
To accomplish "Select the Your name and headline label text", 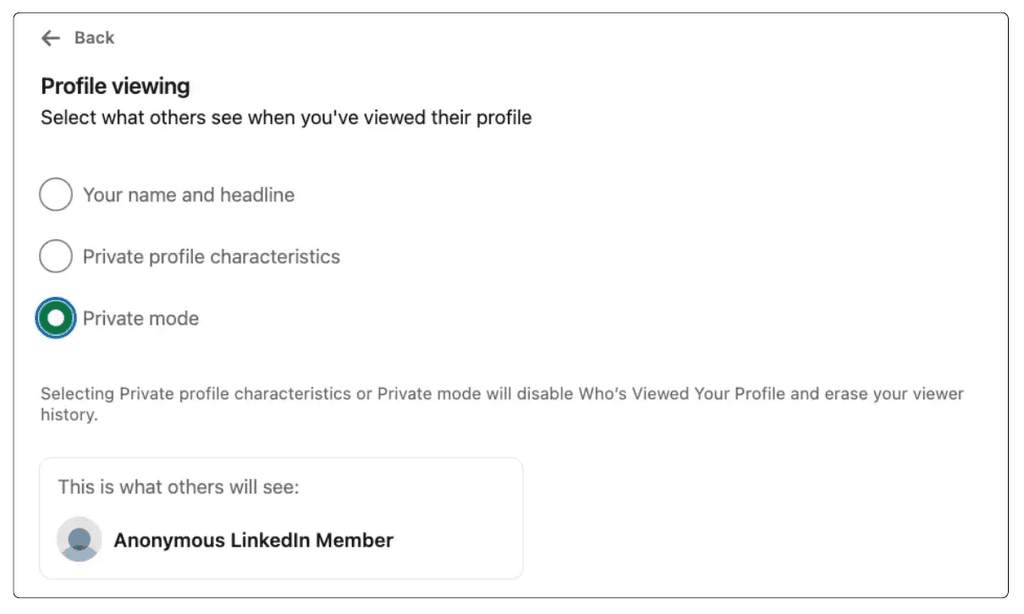I will click(x=188, y=194).
